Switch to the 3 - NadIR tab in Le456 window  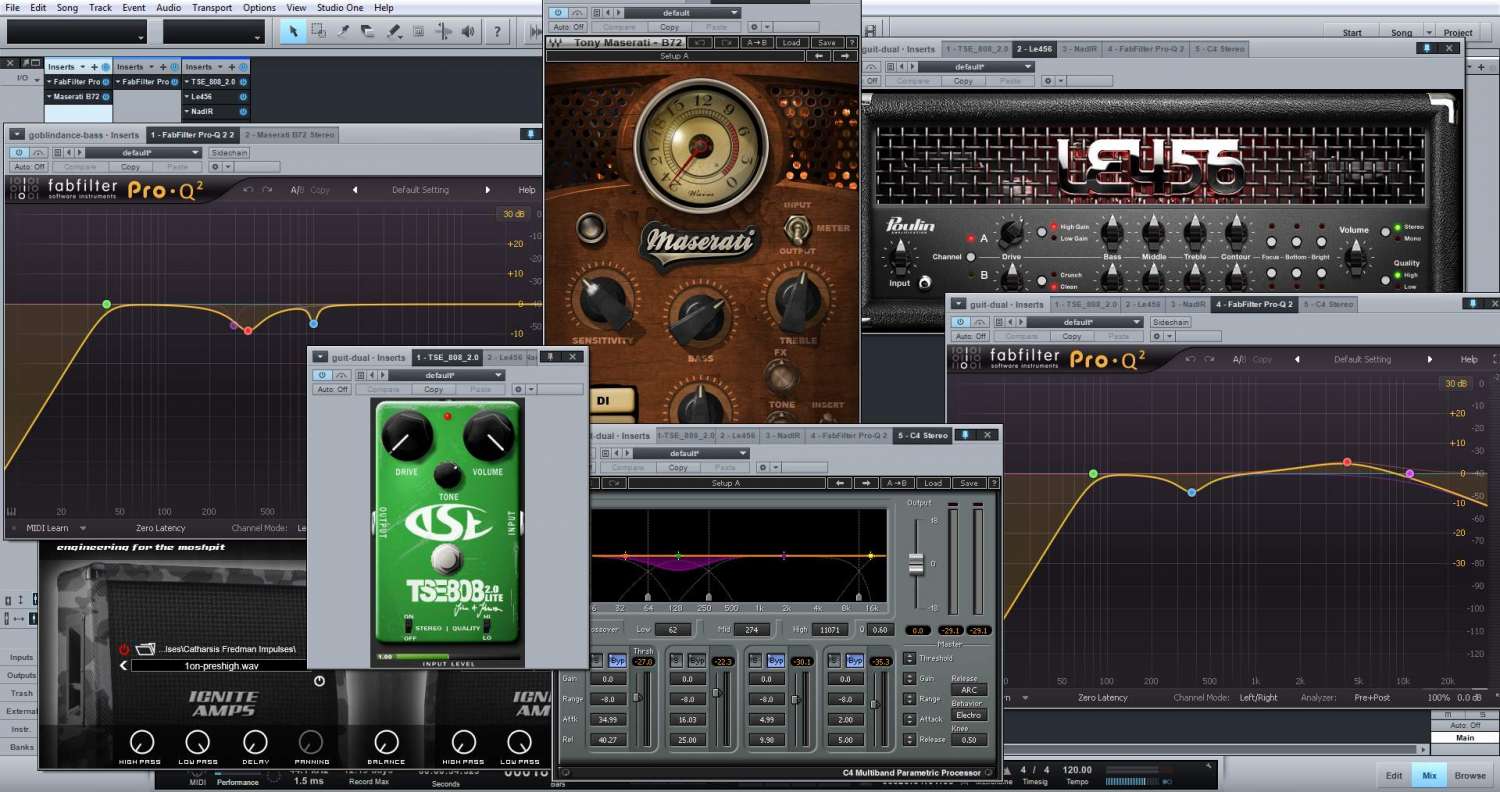[1078, 49]
